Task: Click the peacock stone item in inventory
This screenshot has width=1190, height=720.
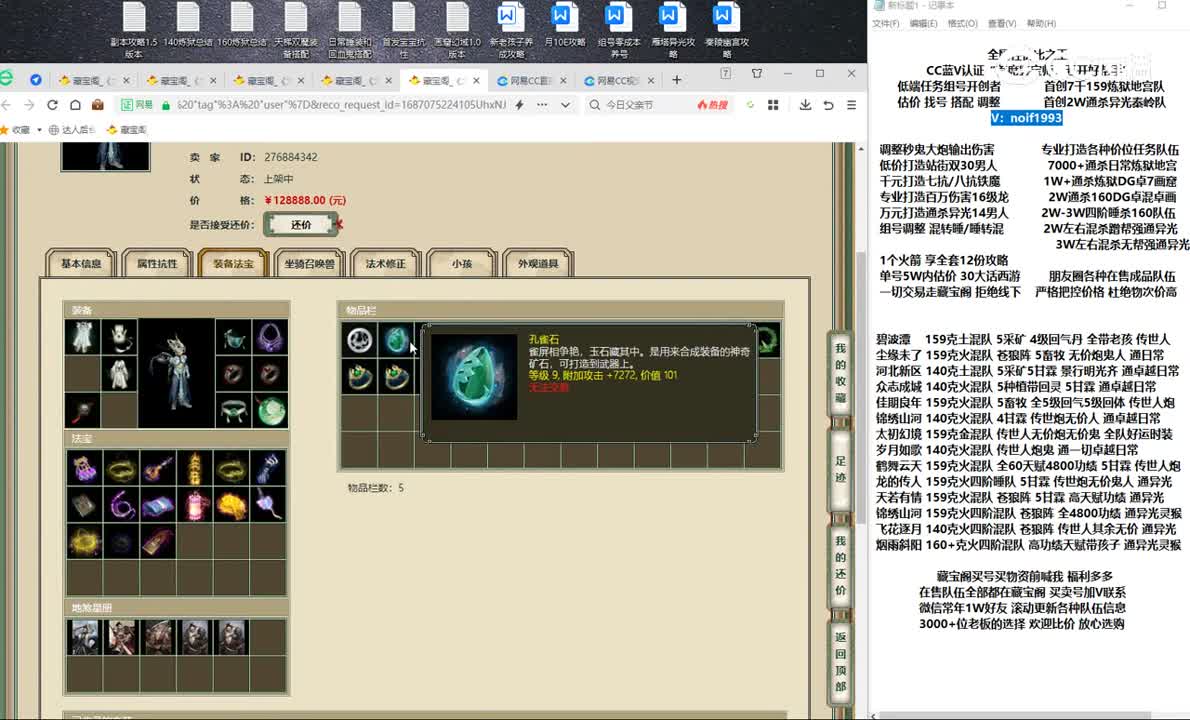Action: point(397,340)
